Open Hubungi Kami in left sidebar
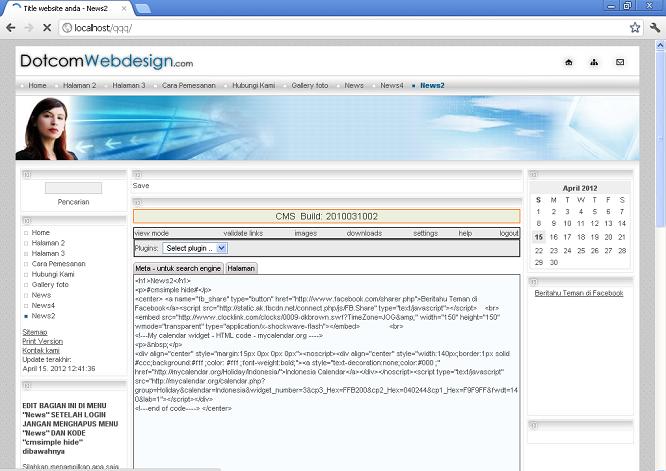The image size is (666, 471). click(x=53, y=274)
